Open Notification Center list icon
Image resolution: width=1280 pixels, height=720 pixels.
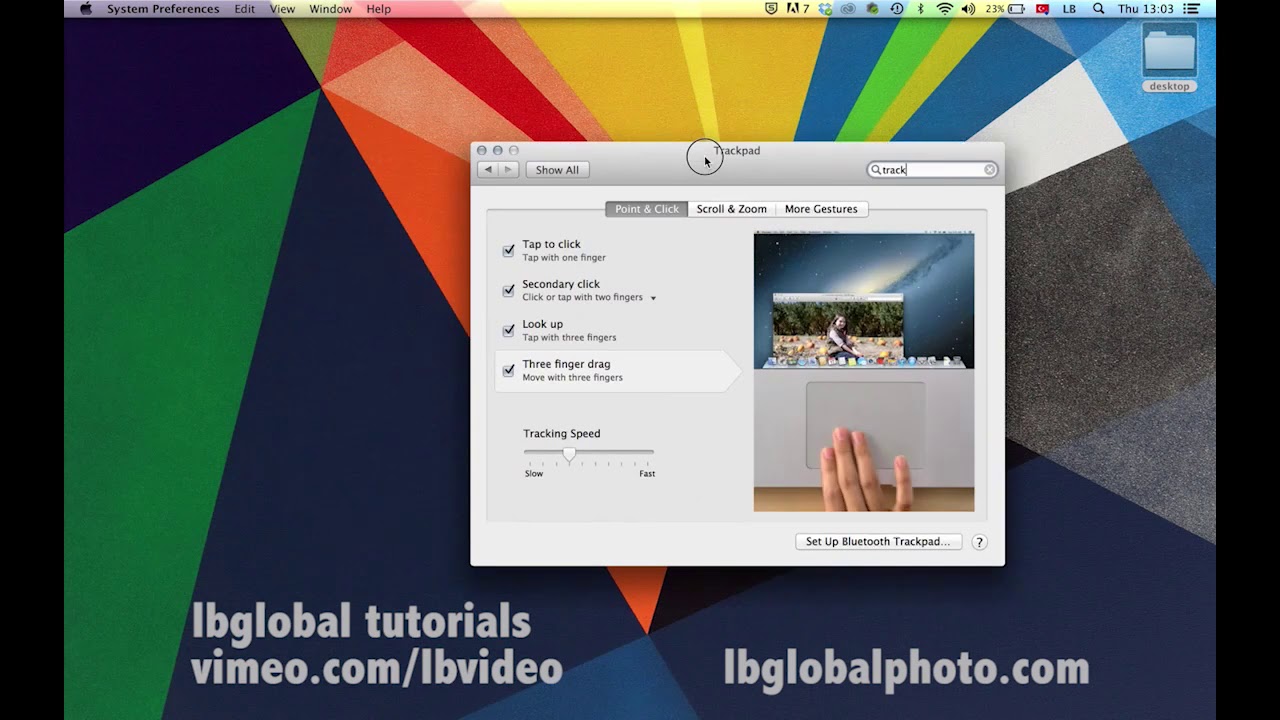[1190, 9]
